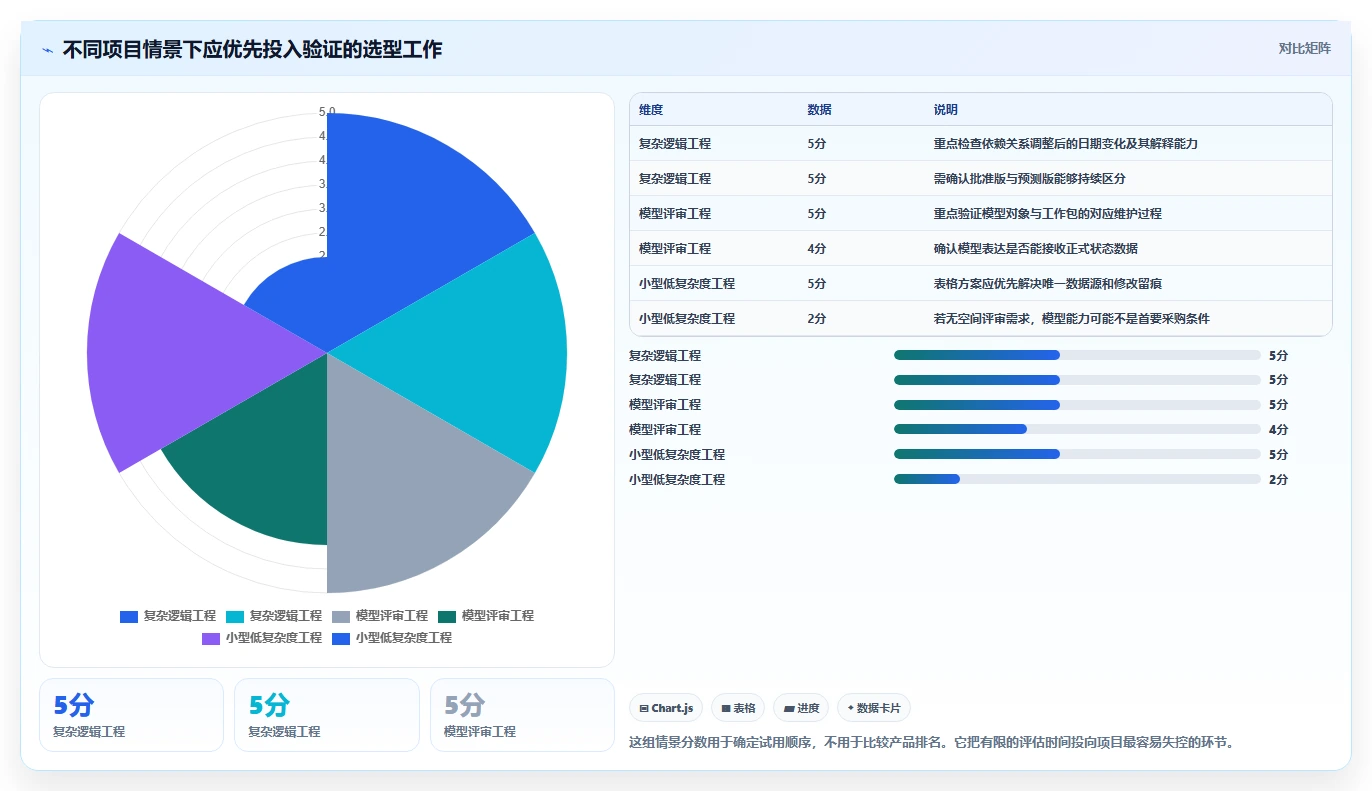1372x791 pixels.
Task: Open the cyan 5分 data card
Action: click(x=326, y=715)
